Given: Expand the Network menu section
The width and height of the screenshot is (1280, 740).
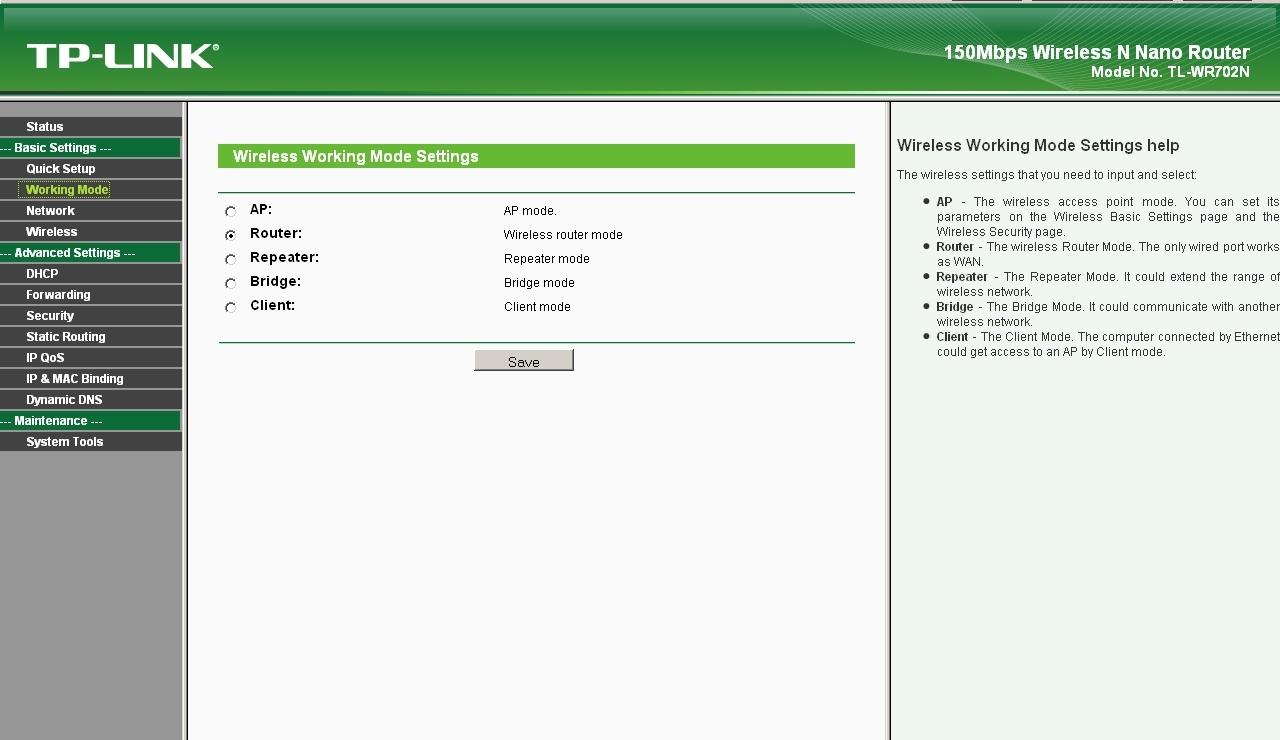Looking at the screenshot, I should pyautogui.click(x=50, y=211).
